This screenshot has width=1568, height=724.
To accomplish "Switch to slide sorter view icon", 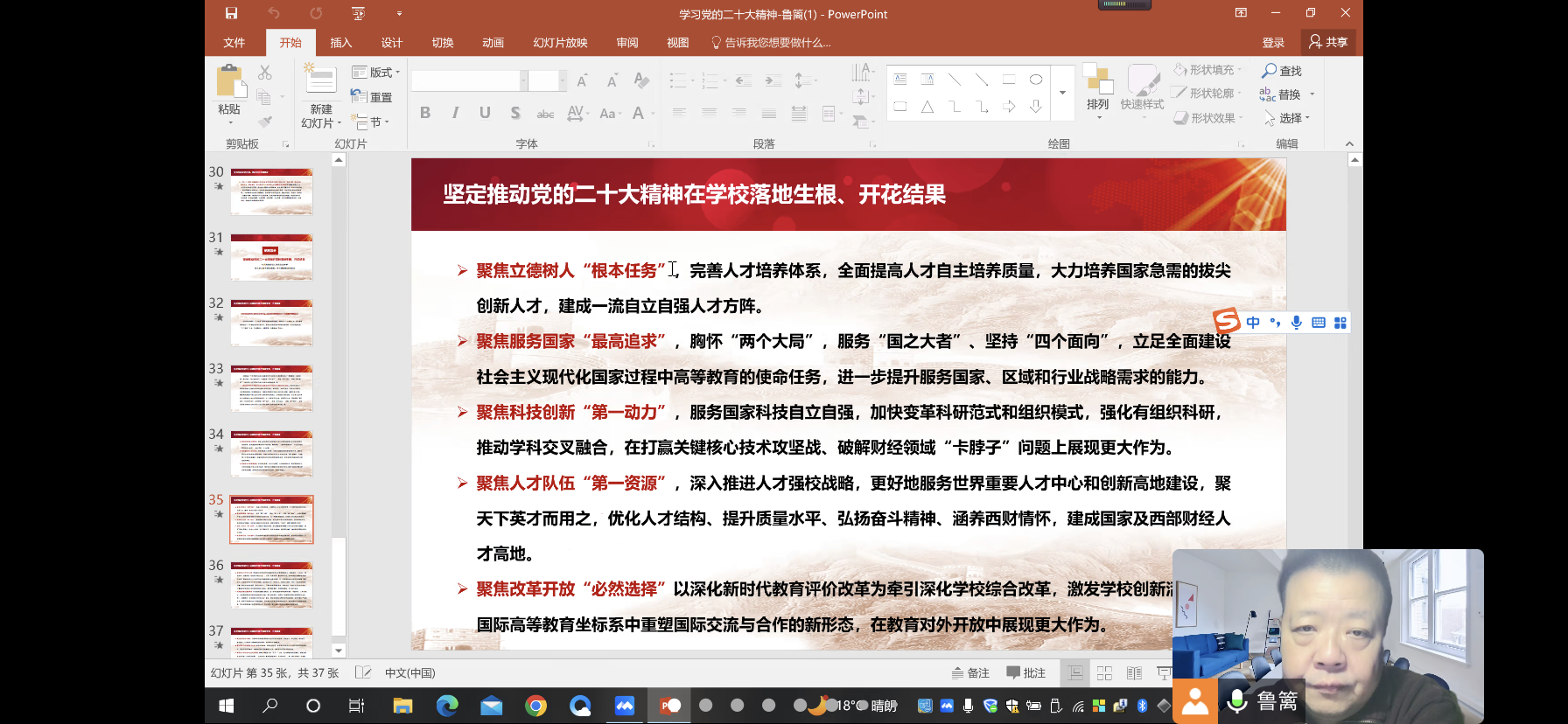I will [x=1104, y=673].
